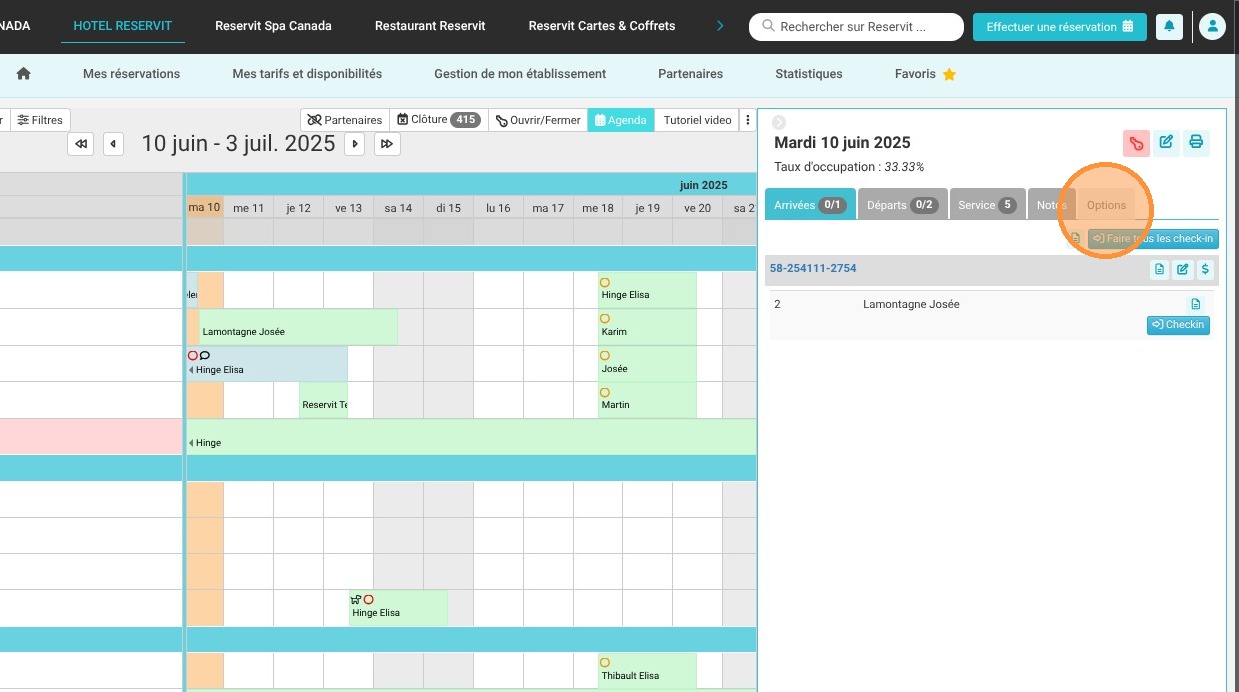Click Faire tous les check-in button
Viewport: 1239px width, 692px height.
click(1153, 239)
